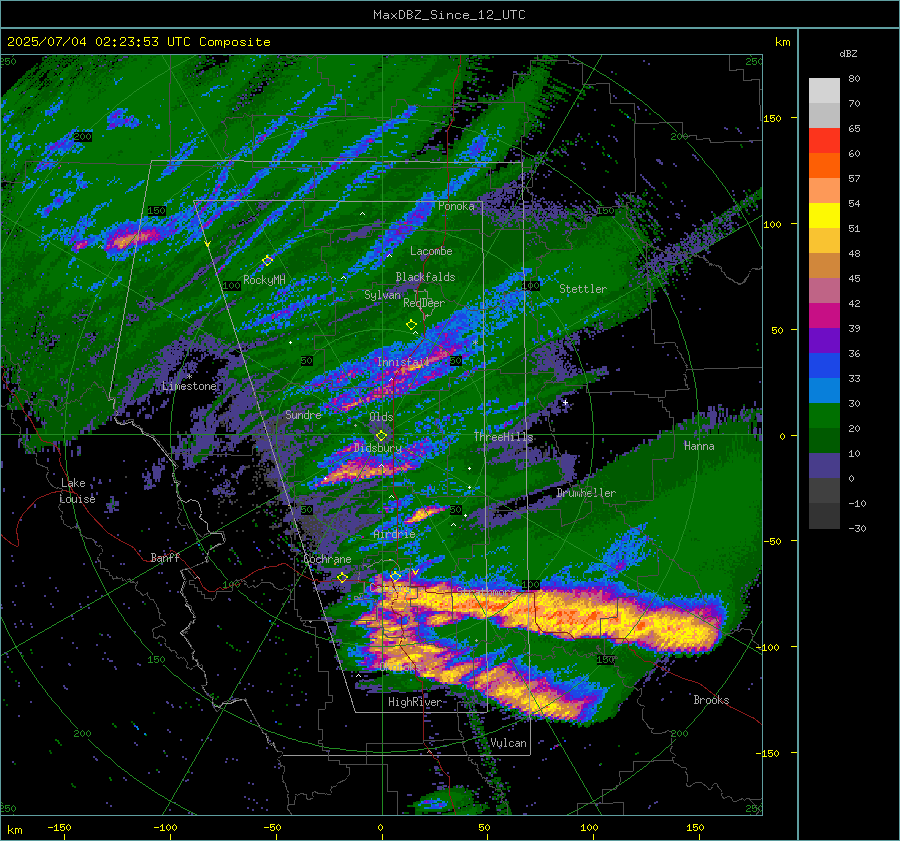The height and width of the screenshot is (841, 900).
Task: Click the 2025/07/04 02:23:53 UTC Composite timestamp
Action: click(138, 42)
